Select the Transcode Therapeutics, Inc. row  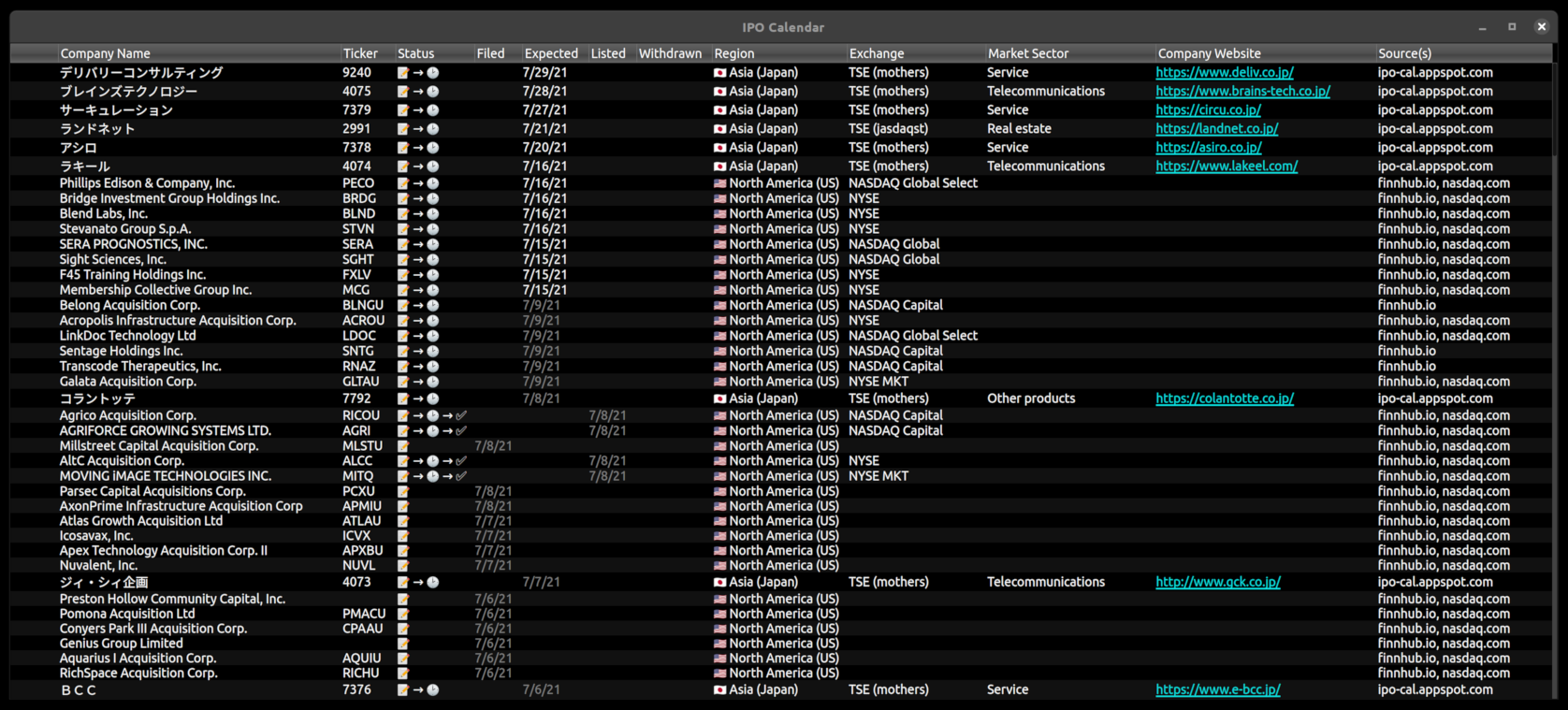click(781, 366)
